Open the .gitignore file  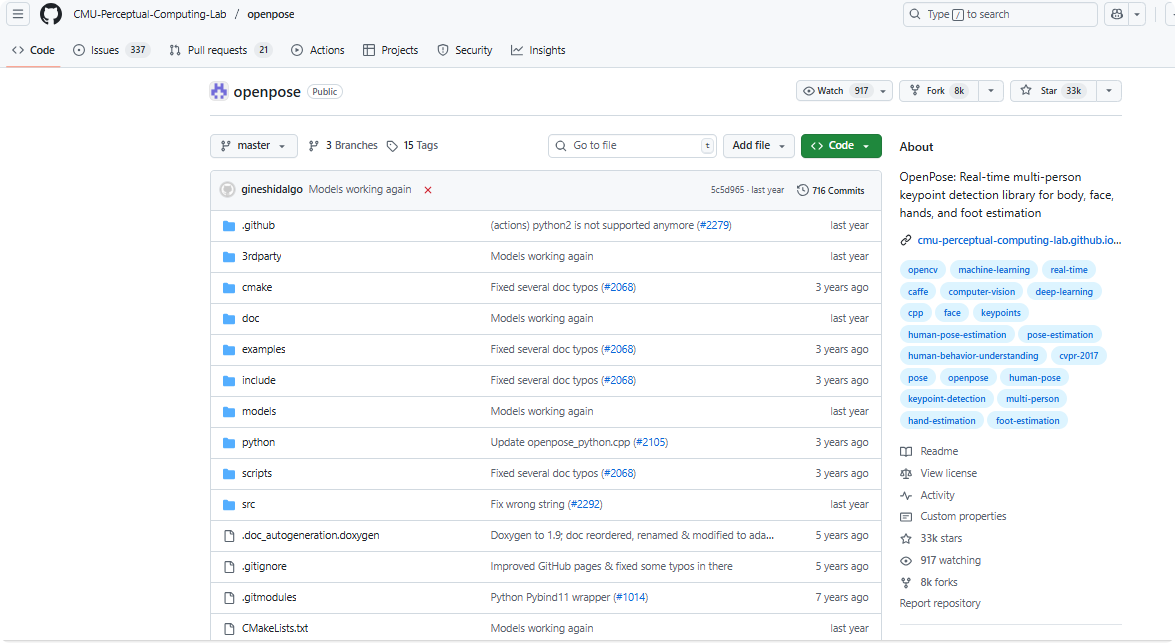[264, 567]
